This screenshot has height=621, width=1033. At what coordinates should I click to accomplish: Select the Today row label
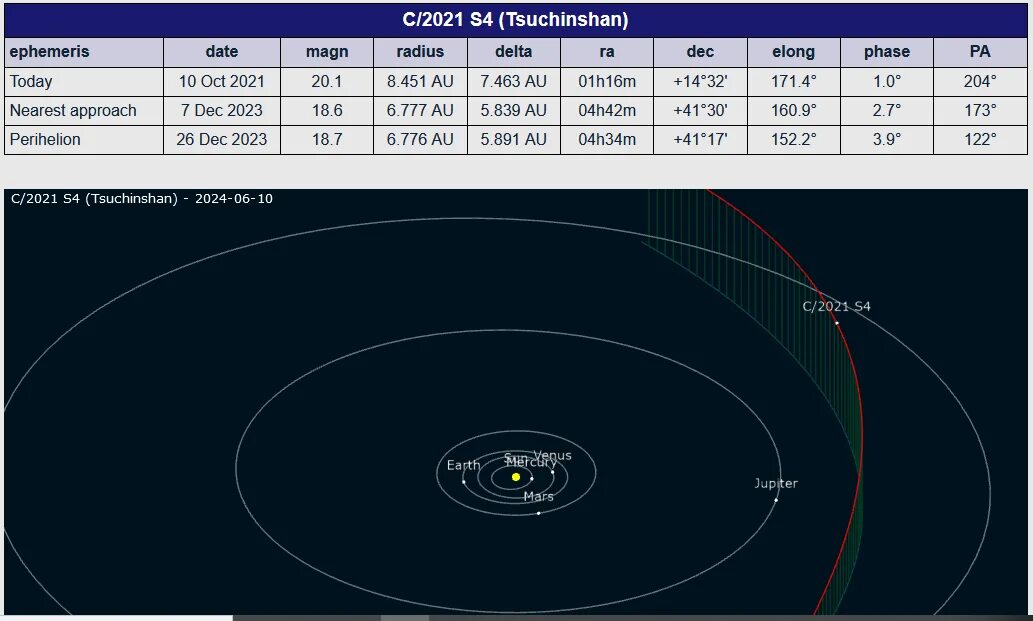31,81
